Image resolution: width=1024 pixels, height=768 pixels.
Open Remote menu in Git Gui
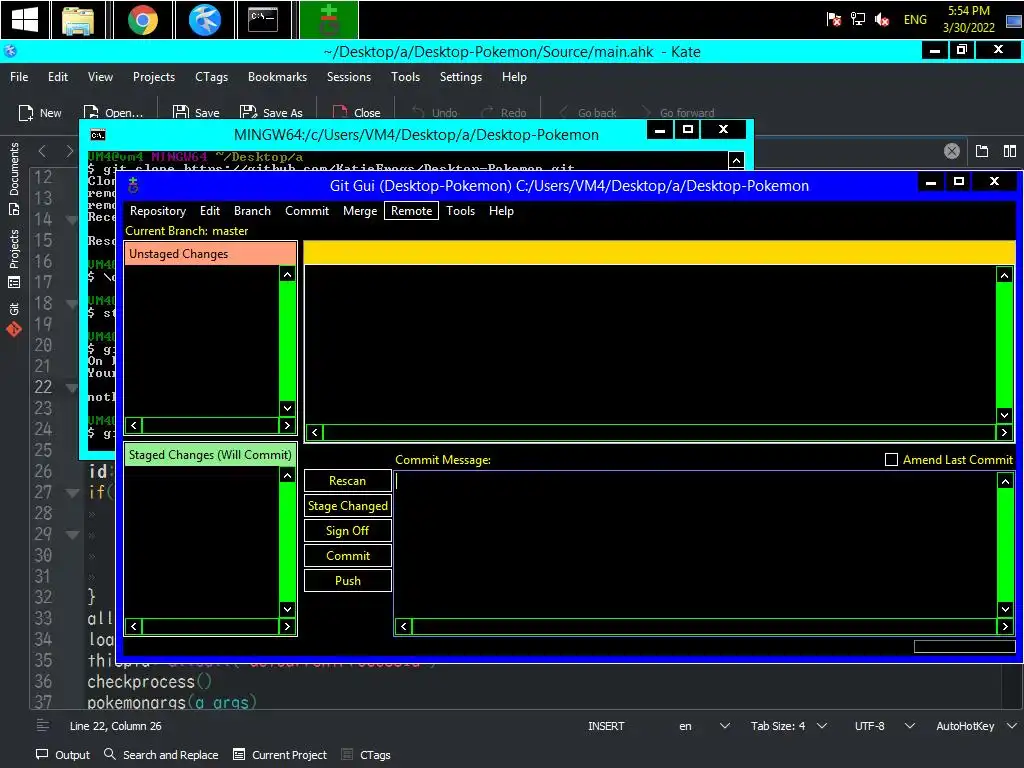click(x=411, y=211)
